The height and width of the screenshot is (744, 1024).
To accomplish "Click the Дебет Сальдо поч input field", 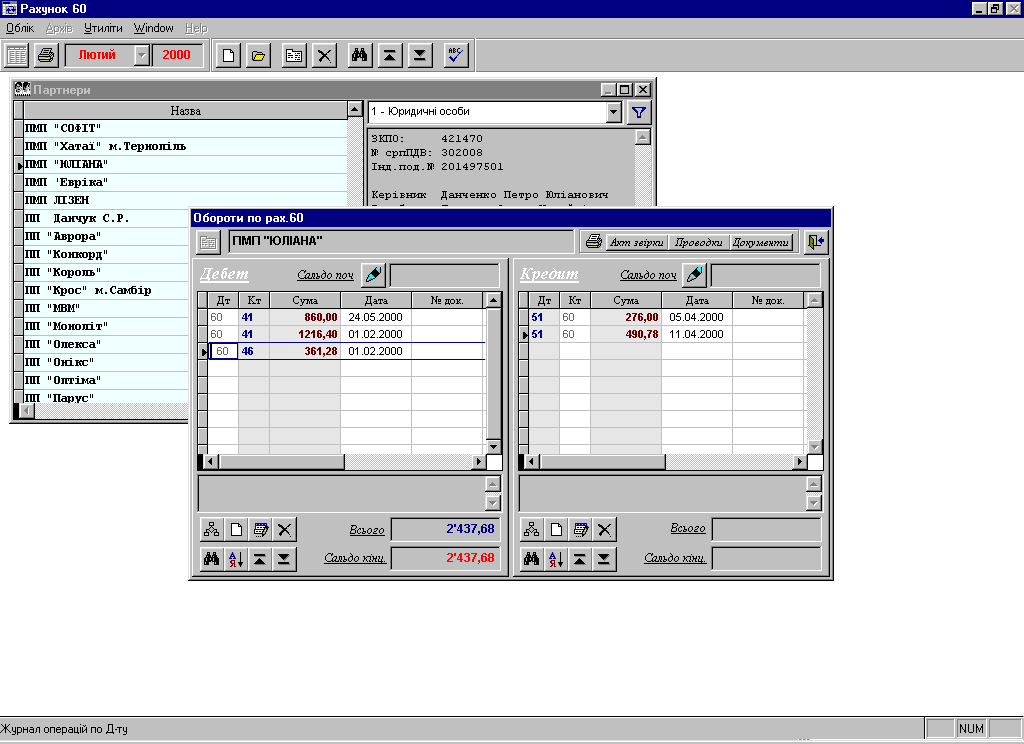I will [445, 276].
